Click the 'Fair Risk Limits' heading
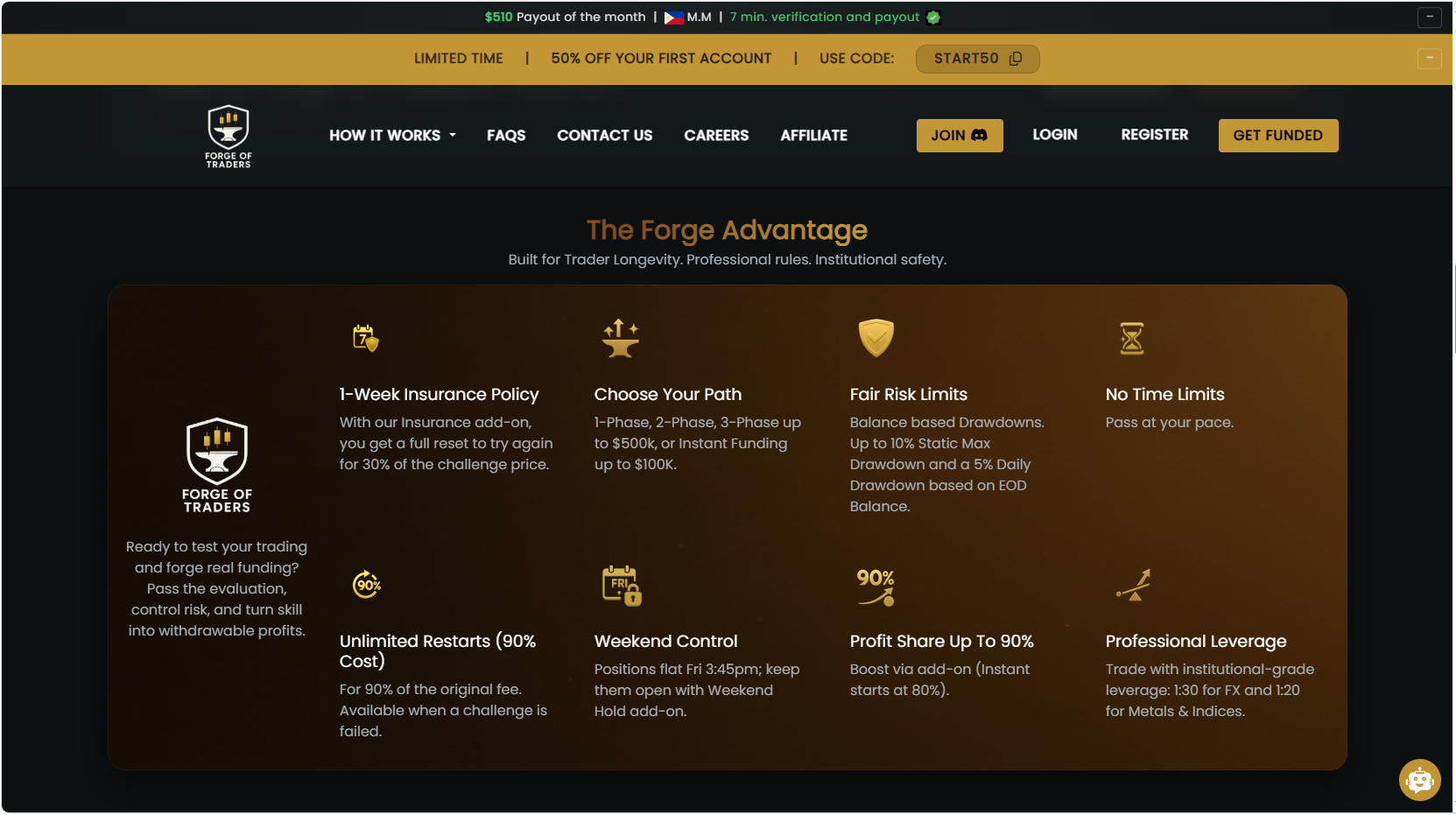The height and width of the screenshot is (815, 1456). coord(909,395)
